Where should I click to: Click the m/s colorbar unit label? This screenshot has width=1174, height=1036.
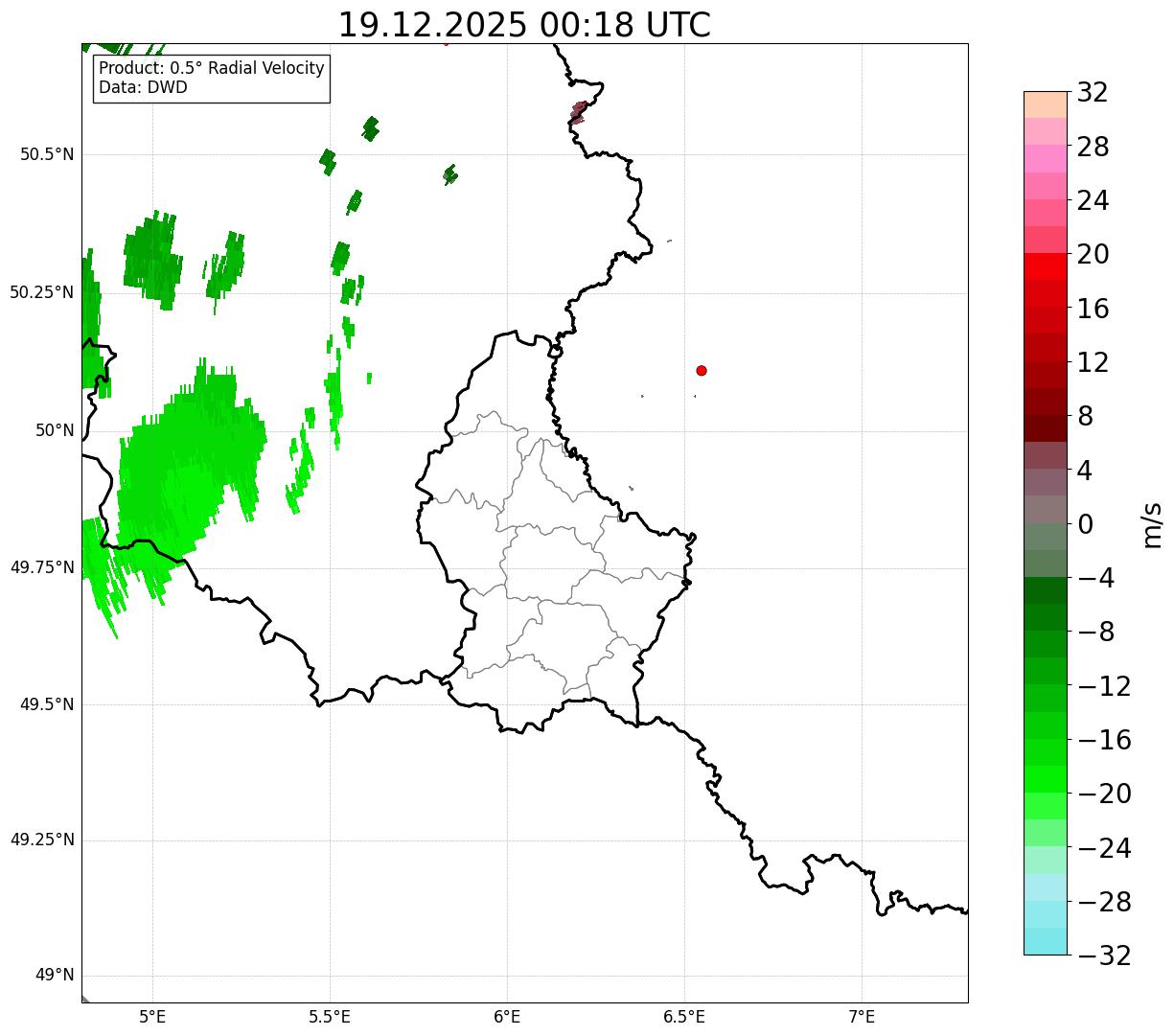click(1153, 524)
